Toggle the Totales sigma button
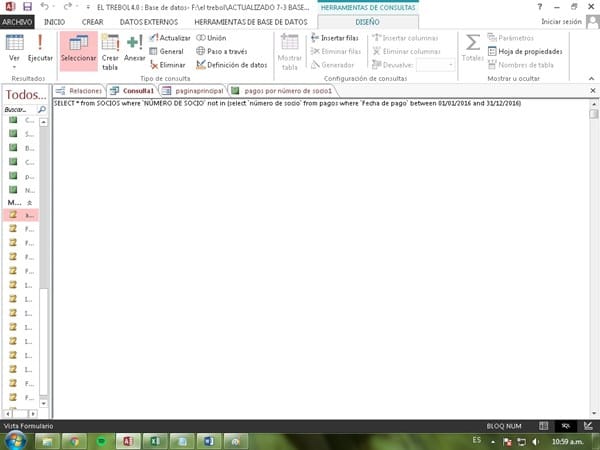 [473, 48]
